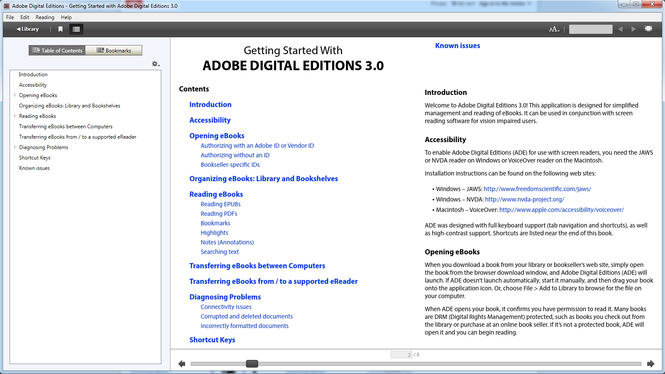Screen dimensions: 665x374
Task: Follow Transferring eBooks from / to a supported eReader link
Action: click(273, 282)
